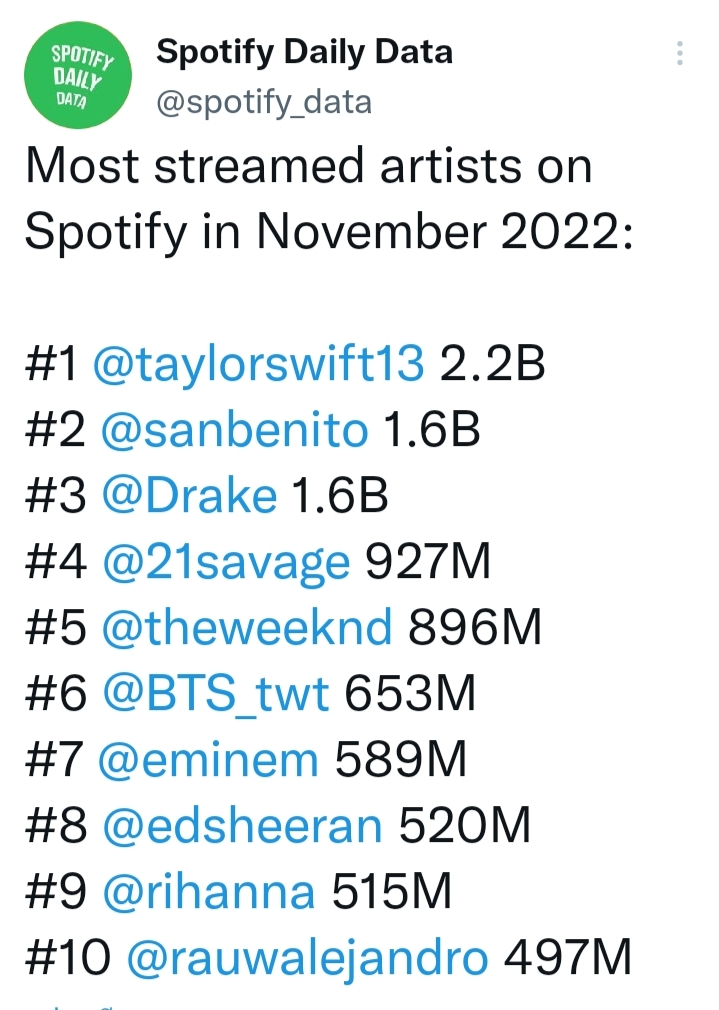Image resolution: width=719 pixels, height=1010 pixels.
Task: Open the @rihanna mention
Action: coord(209,892)
